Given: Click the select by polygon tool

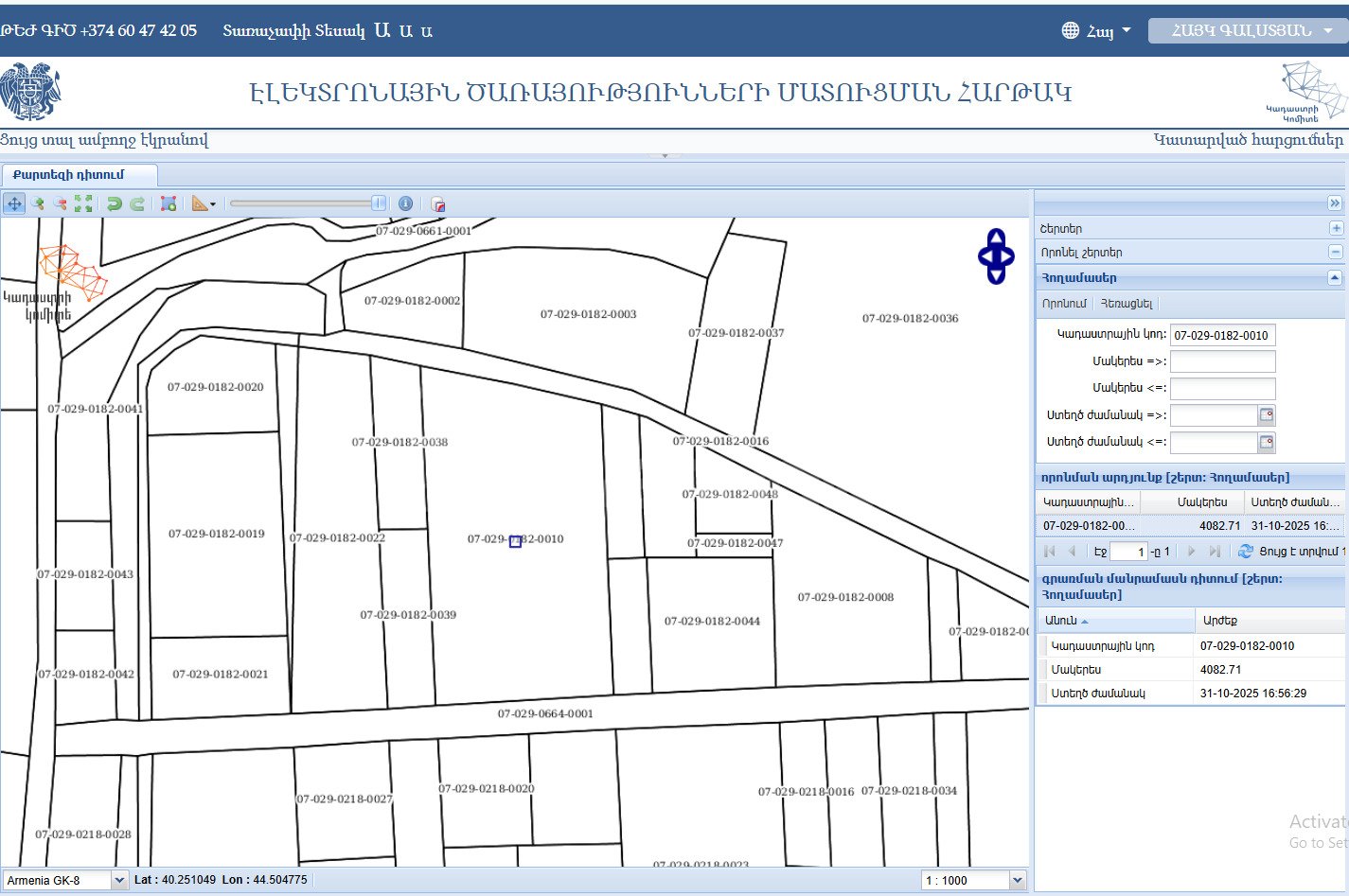Looking at the screenshot, I should pyautogui.click(x=169, y=203).
